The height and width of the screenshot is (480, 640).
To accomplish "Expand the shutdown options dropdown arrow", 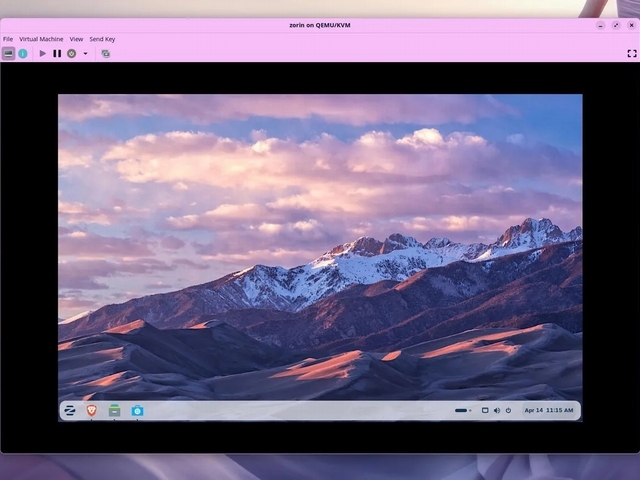I will click(85, 53).
